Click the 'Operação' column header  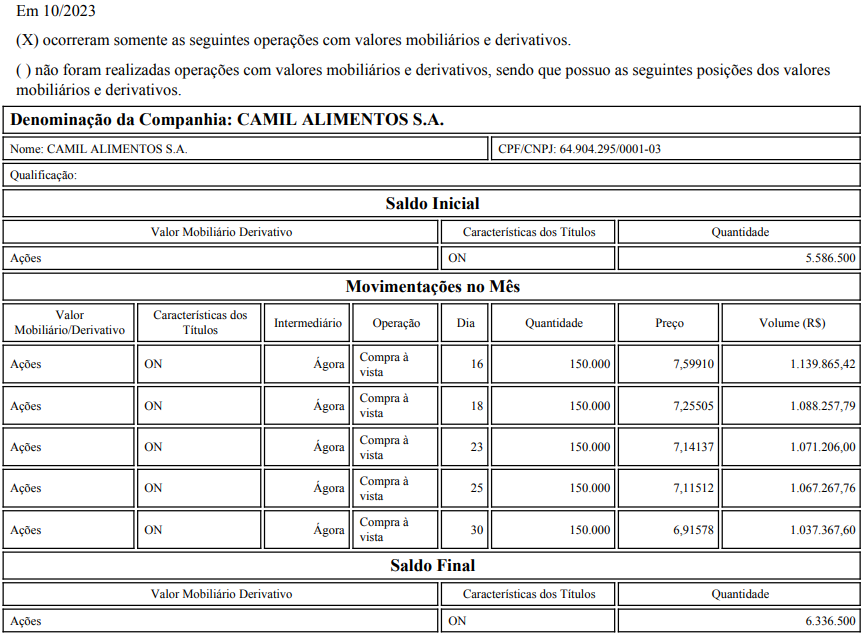(x=396, y=323)
